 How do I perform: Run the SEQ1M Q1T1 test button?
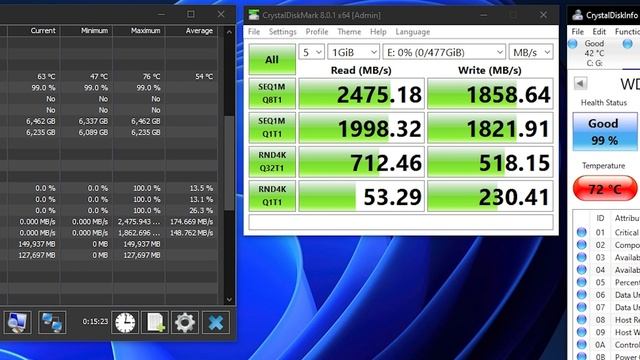point(272,128)
